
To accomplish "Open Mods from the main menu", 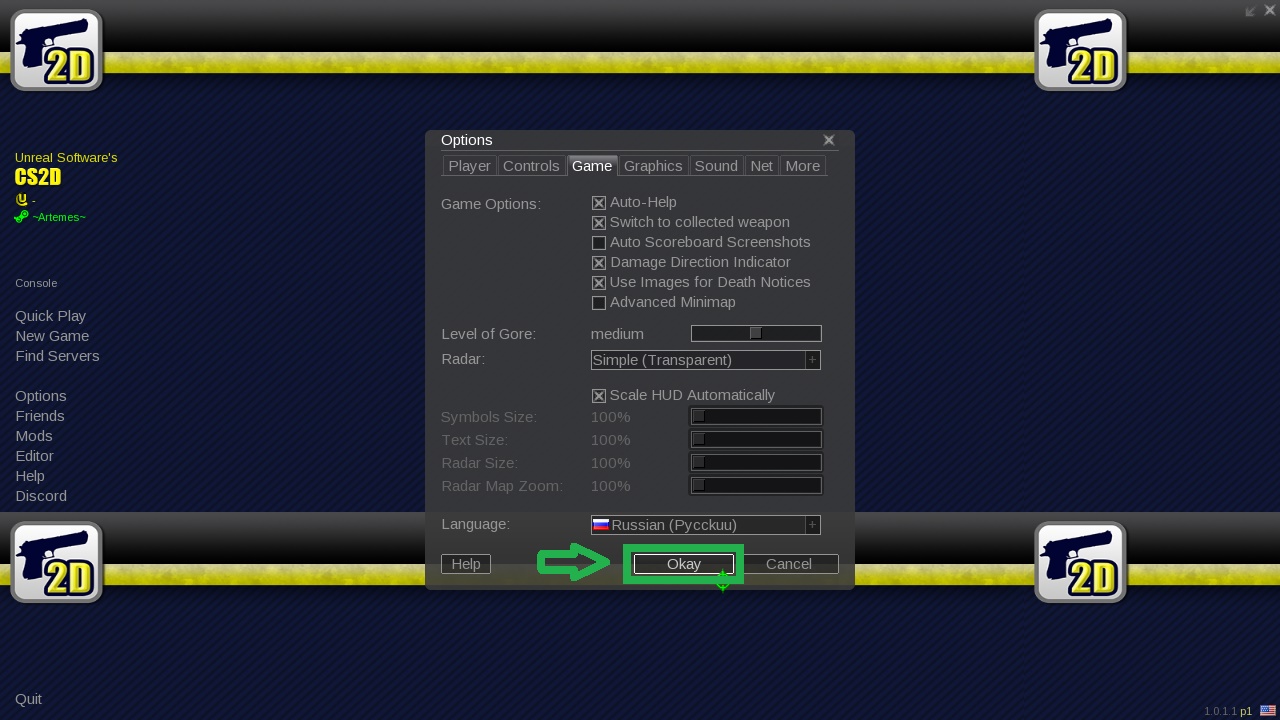I will pos(34,436).
